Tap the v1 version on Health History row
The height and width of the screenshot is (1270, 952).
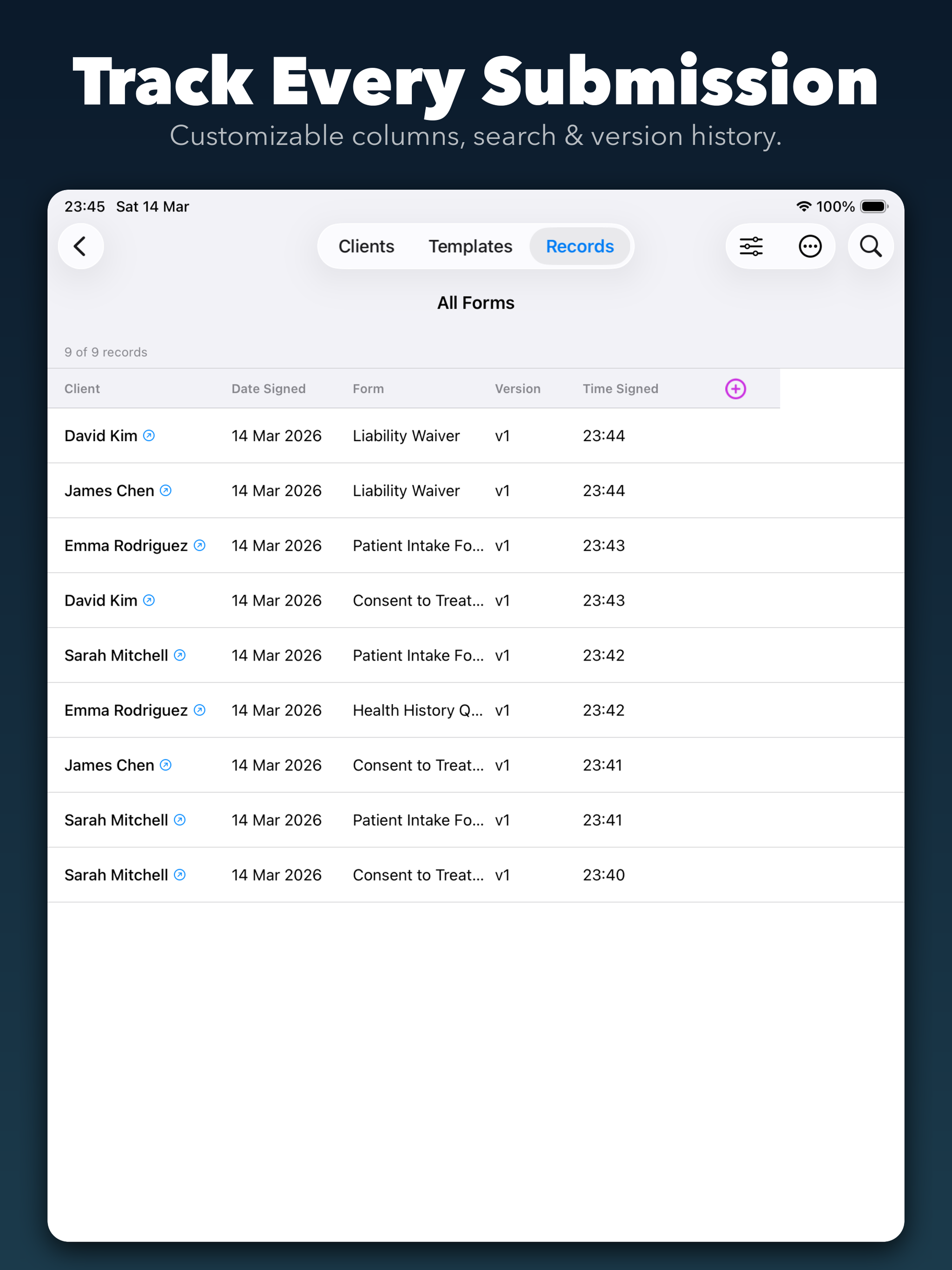point(502,710)
